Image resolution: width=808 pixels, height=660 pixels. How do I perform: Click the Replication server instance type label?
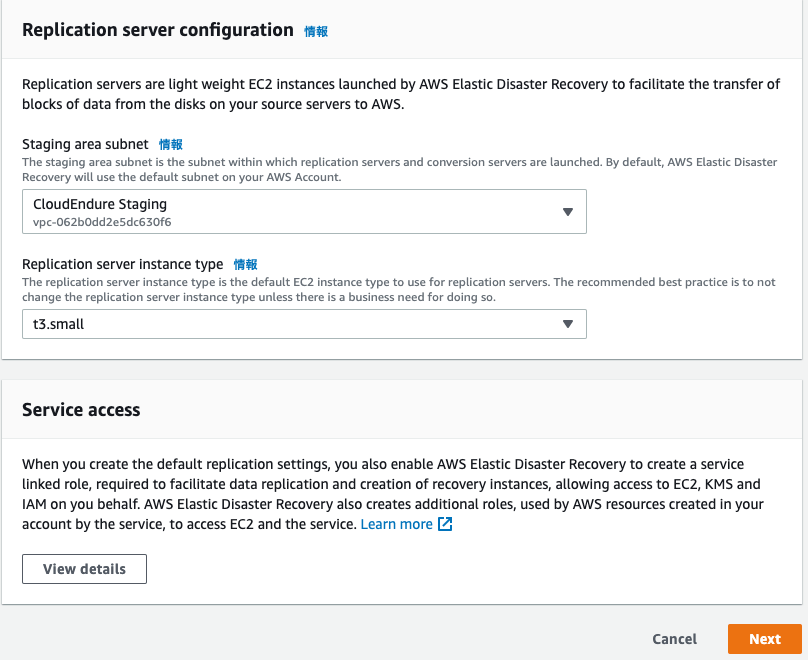[122, 265]
